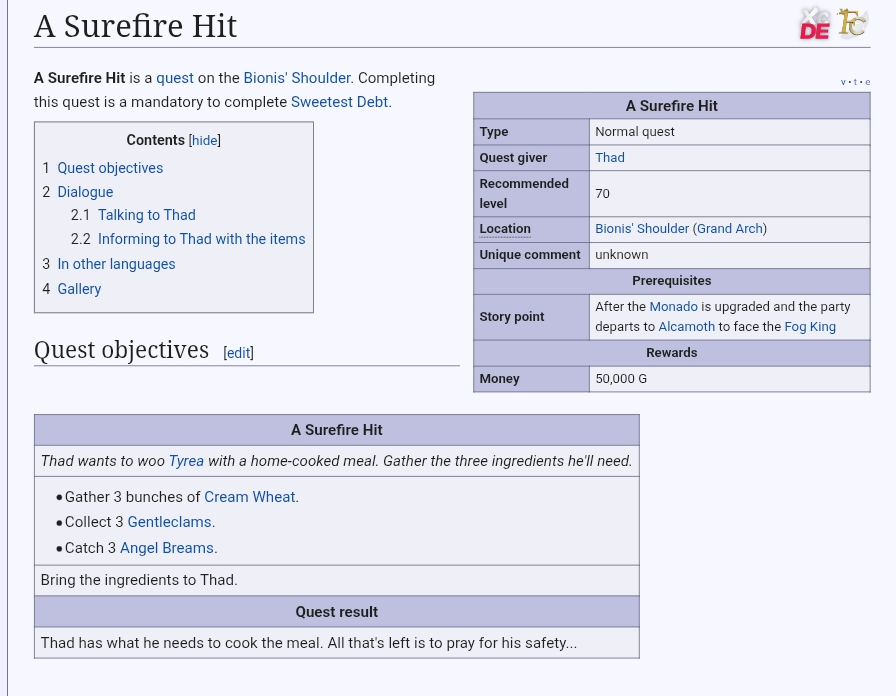Select the recommended level value 70
This screenshot has height=696, width=896.
(x=602, y=194)
